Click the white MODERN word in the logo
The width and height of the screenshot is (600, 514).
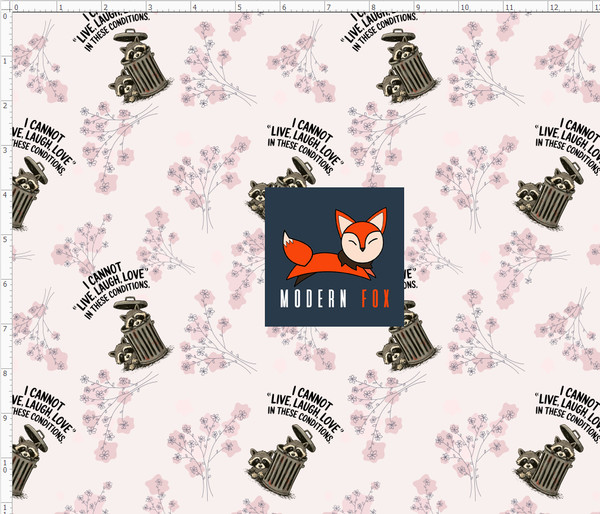click(305, 299)
